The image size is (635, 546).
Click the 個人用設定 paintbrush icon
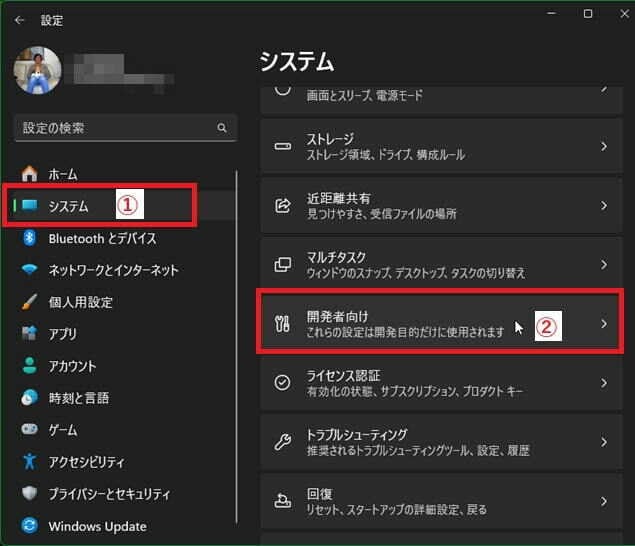tap(30, 302)
